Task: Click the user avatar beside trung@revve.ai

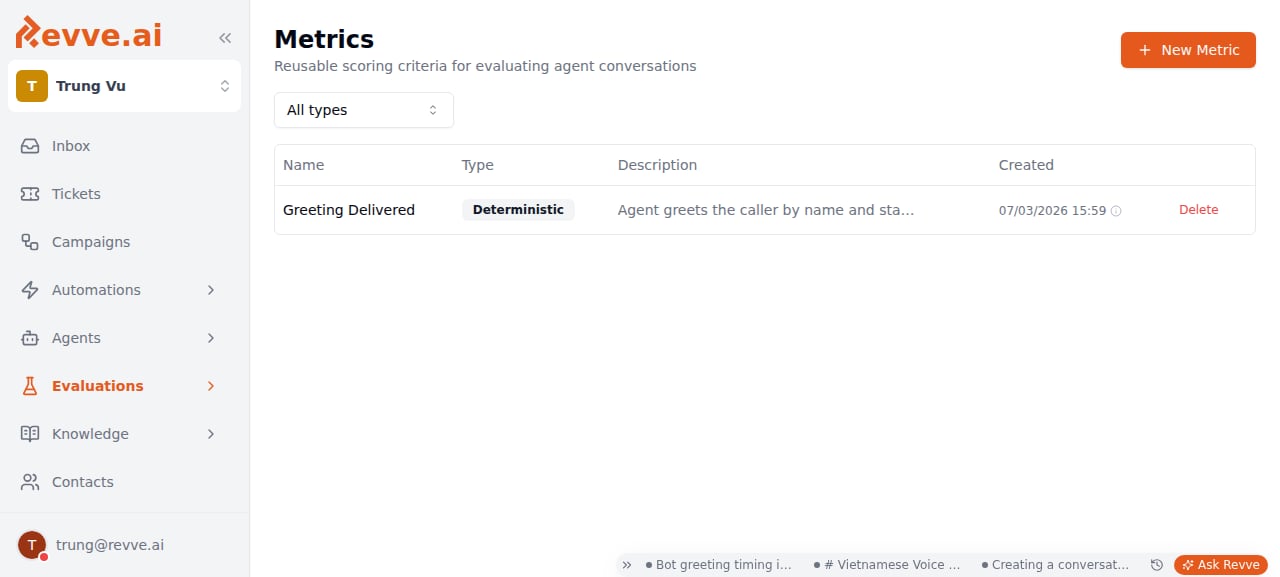Action: [x=32, y=545]
